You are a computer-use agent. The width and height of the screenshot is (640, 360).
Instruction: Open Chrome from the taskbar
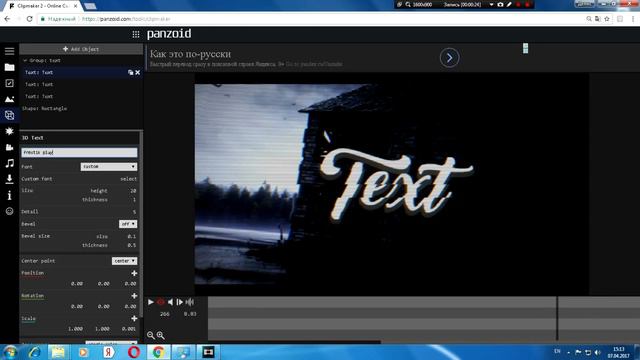(x=158, y=352)
